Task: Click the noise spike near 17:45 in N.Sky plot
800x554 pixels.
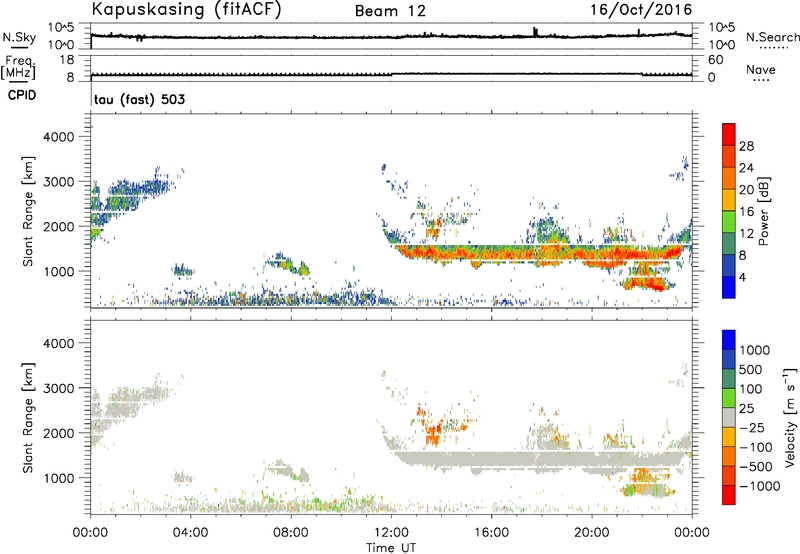Action: click(535, 32)
